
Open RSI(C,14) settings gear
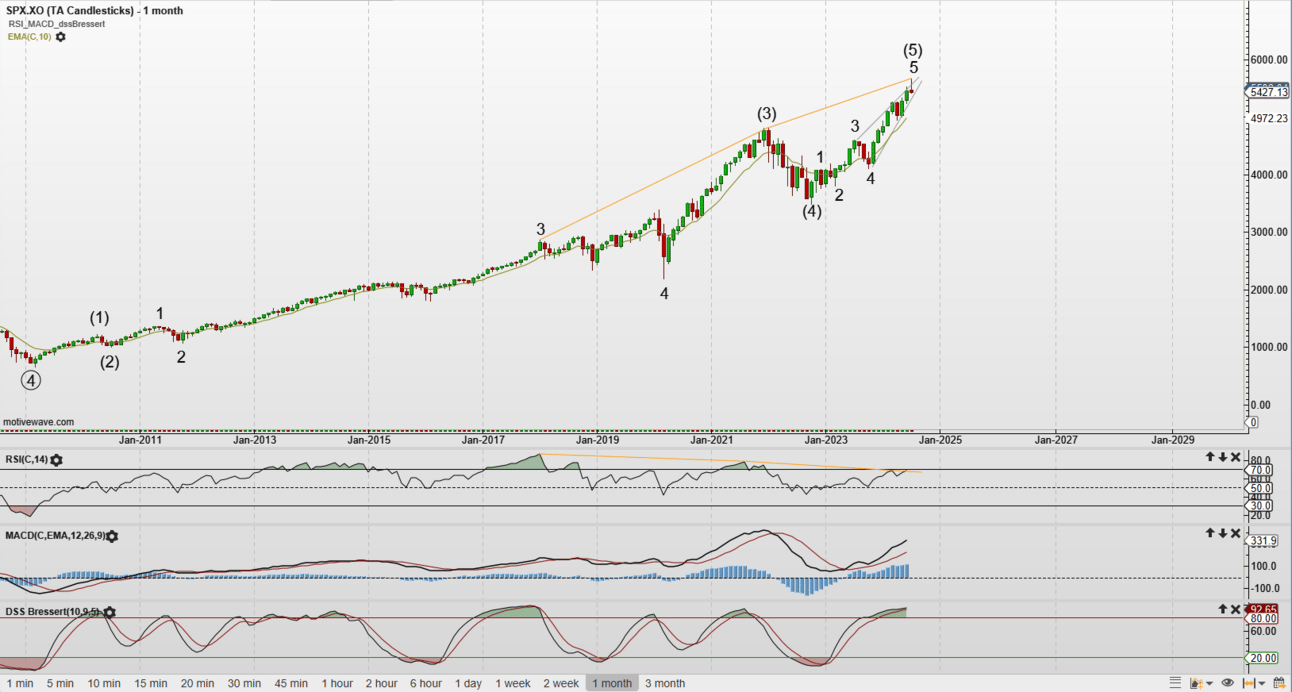coord(56,460)
